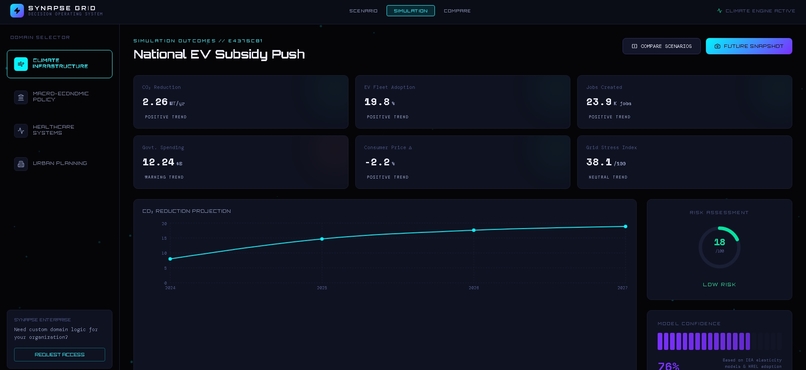
Task: Click the CO₂ Reduction Projection chart title
Action: (x=187, y=211)
